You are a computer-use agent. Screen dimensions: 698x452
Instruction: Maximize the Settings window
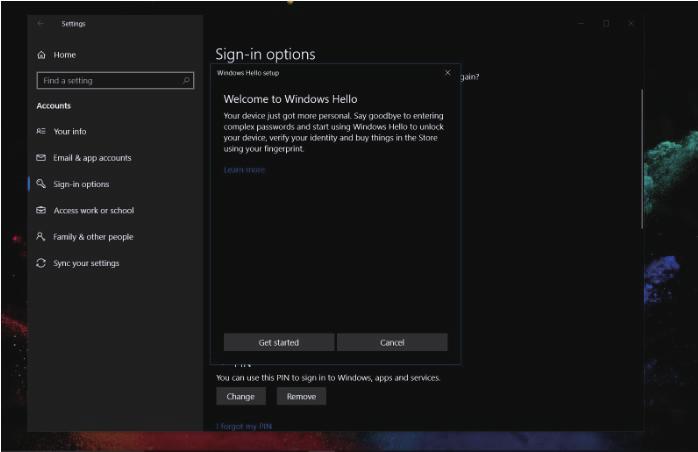click(606, 23)
